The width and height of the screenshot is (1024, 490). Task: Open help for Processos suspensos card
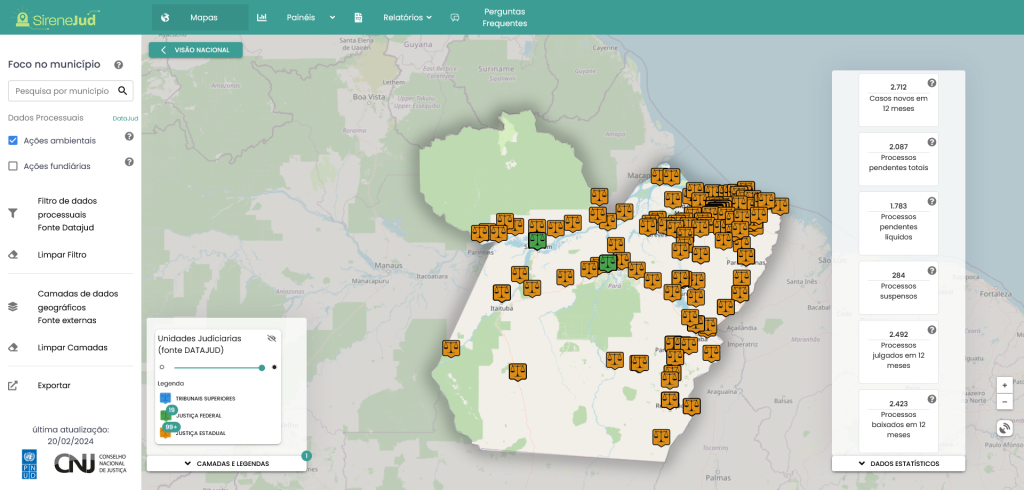click(x=932, y=270)
